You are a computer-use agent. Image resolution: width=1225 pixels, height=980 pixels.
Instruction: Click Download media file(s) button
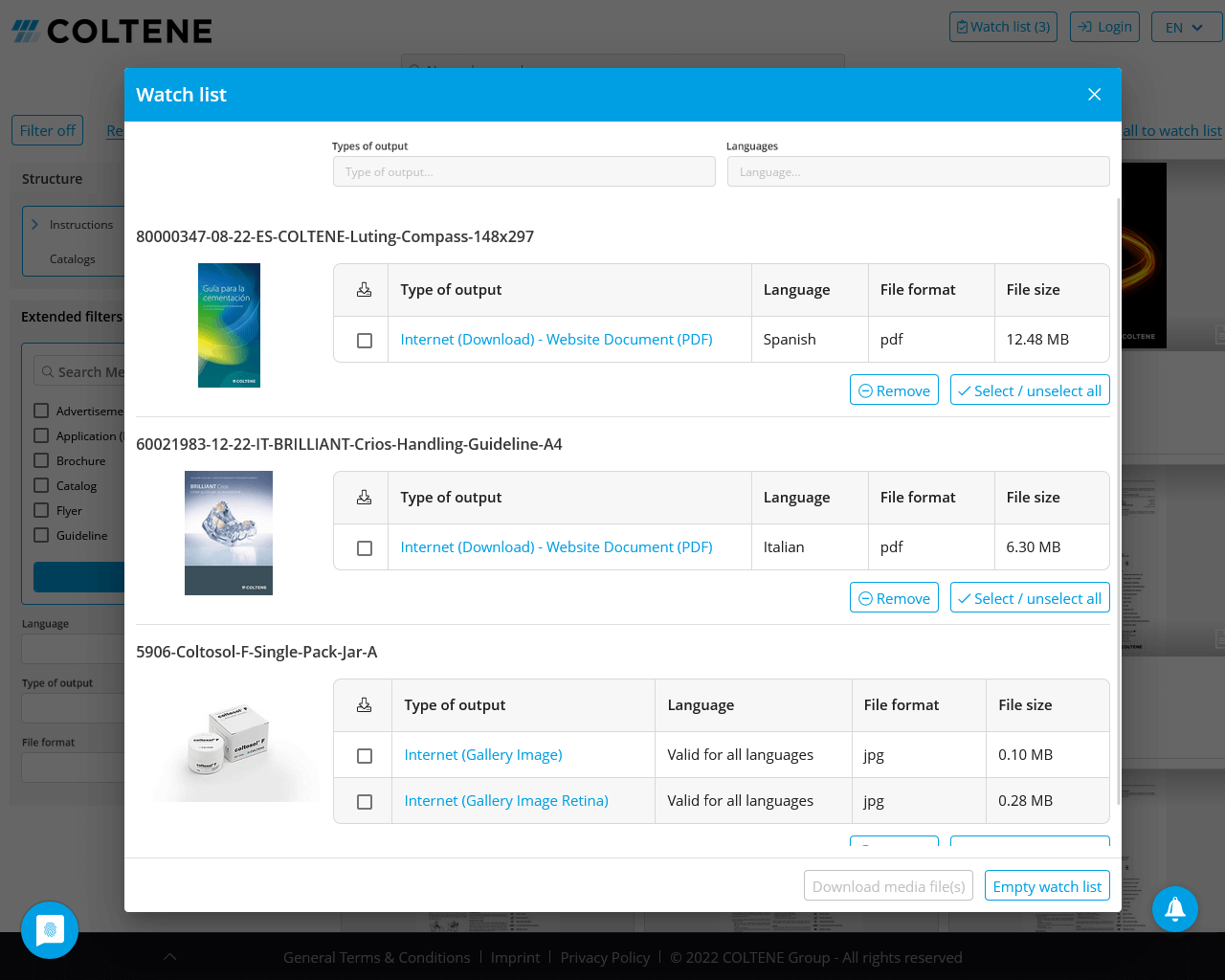889,886
